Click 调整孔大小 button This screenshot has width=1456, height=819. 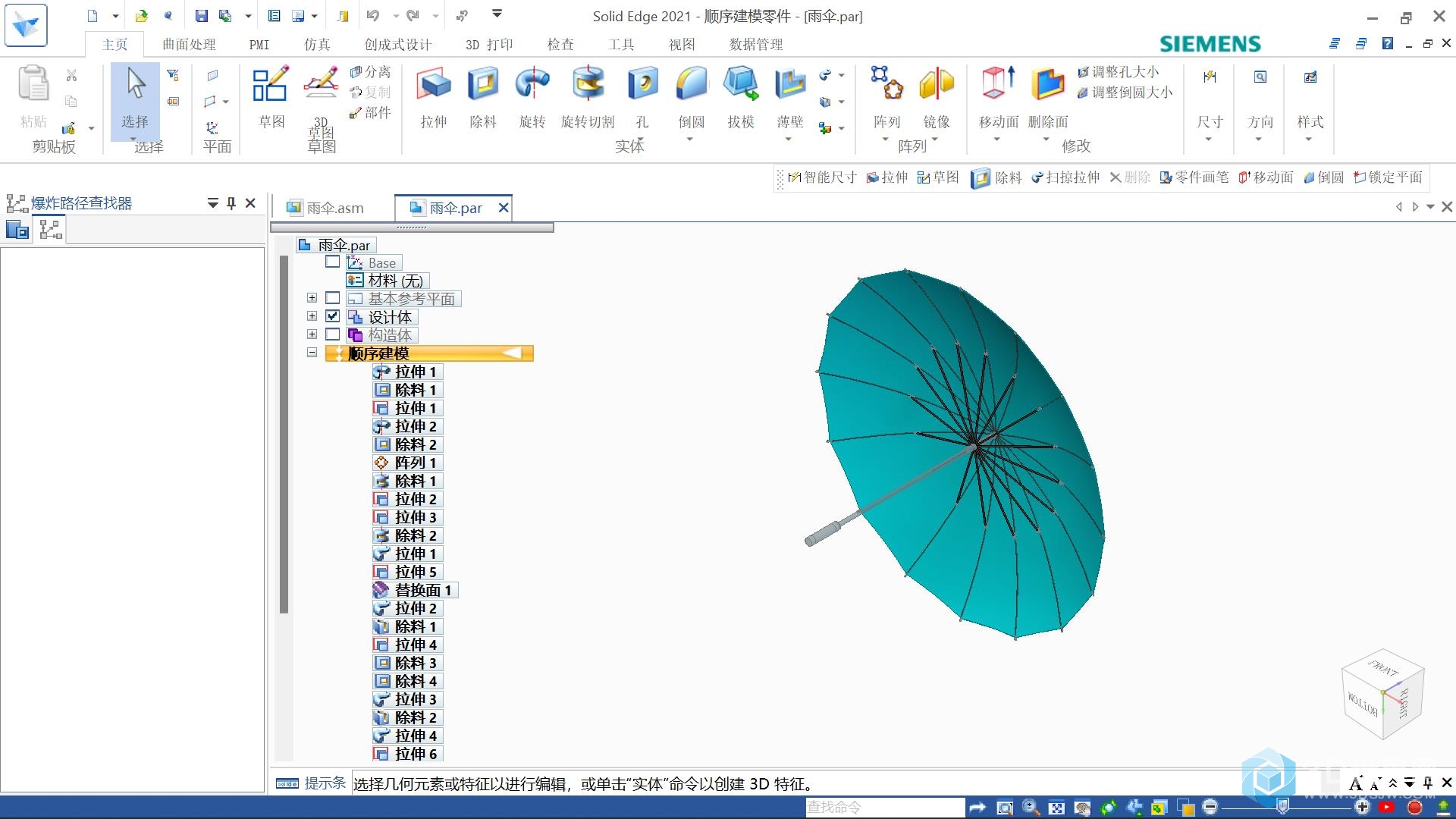pyautogui.click(x=1119, y=72)
